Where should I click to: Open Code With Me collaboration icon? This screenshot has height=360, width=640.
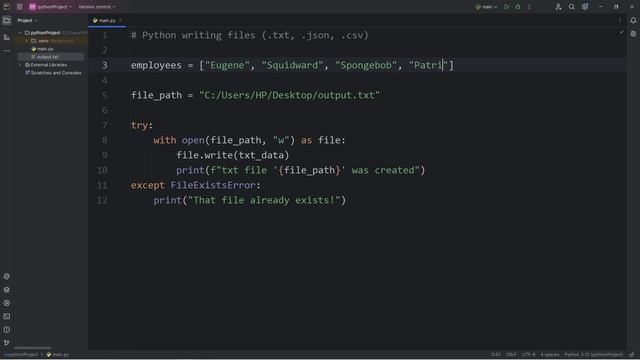coord(558,7)
